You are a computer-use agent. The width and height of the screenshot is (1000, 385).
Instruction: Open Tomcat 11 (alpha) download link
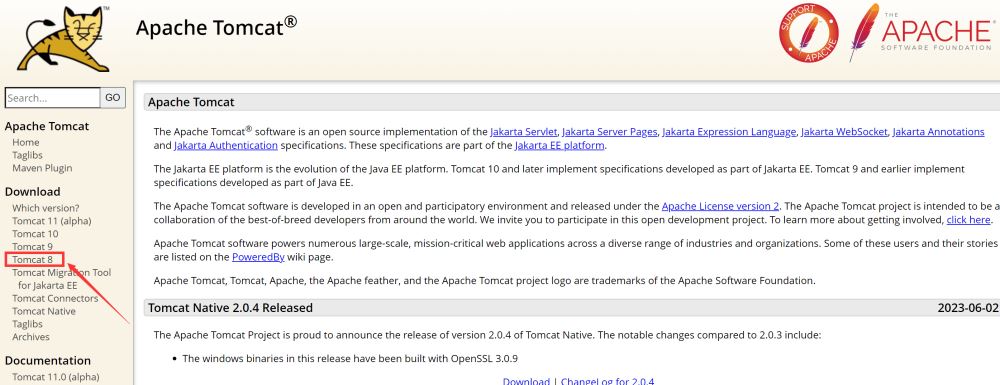coord(52,221)
